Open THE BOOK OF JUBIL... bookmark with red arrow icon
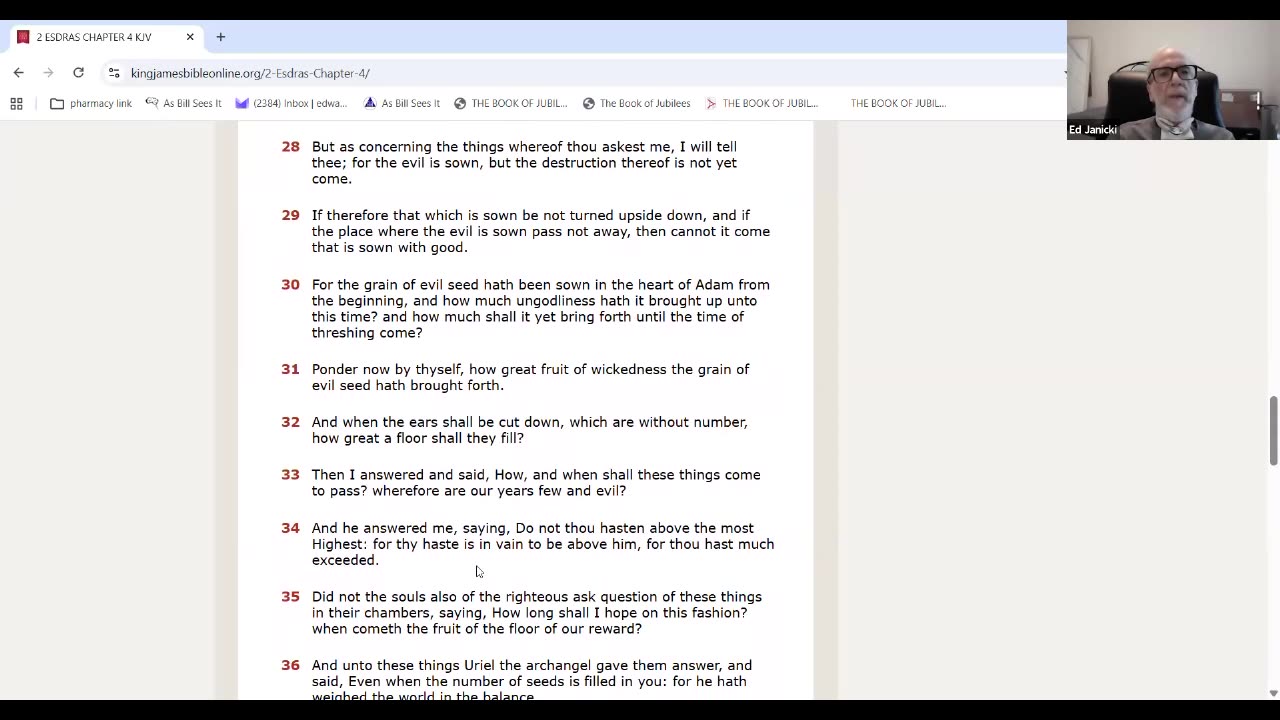Image resolution: width=1280 pixels, height=720 pixels. tap(761, 103)
